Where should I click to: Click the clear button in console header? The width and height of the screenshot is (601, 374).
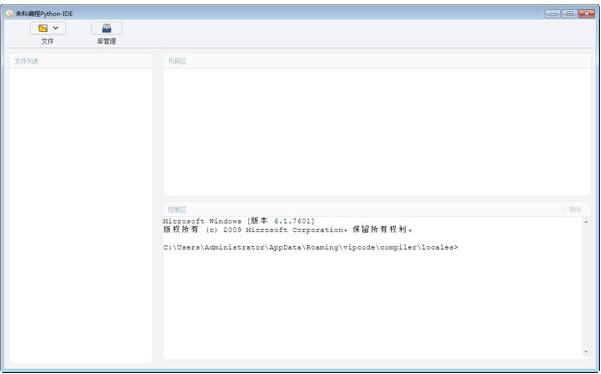pyautogui.click(x=571, y=209)
